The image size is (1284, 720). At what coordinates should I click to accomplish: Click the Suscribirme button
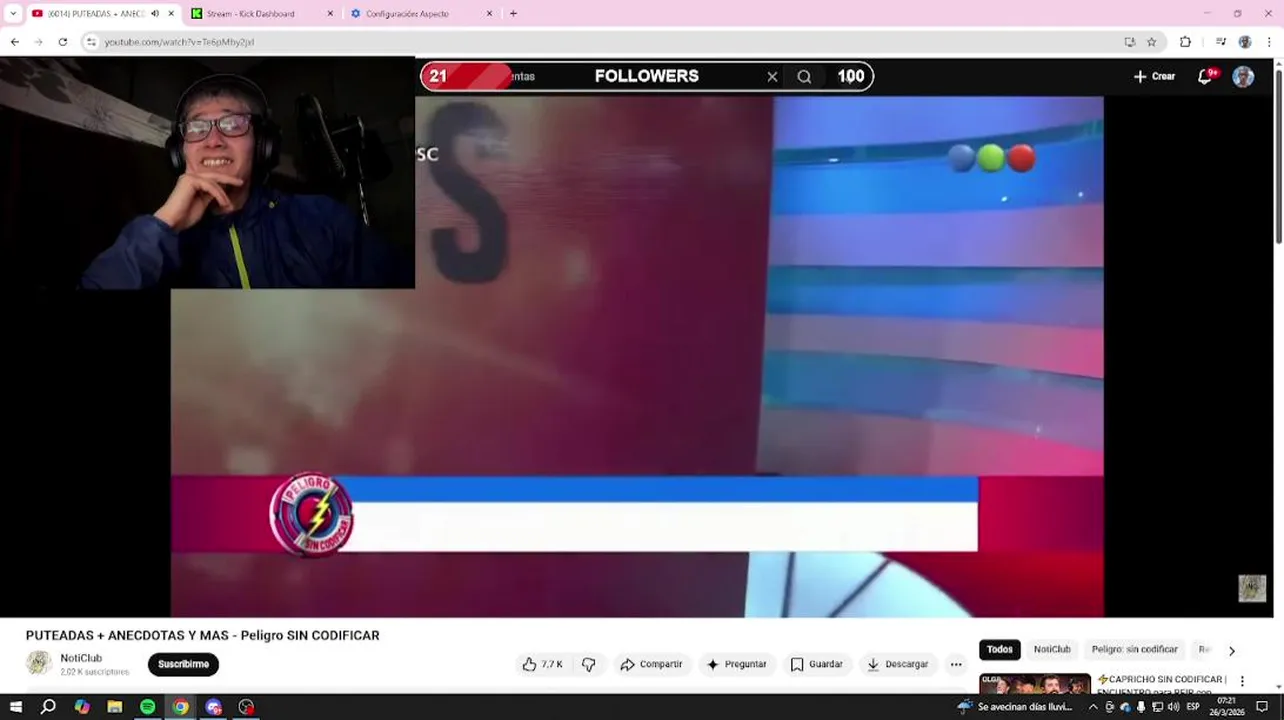point(183,664)
